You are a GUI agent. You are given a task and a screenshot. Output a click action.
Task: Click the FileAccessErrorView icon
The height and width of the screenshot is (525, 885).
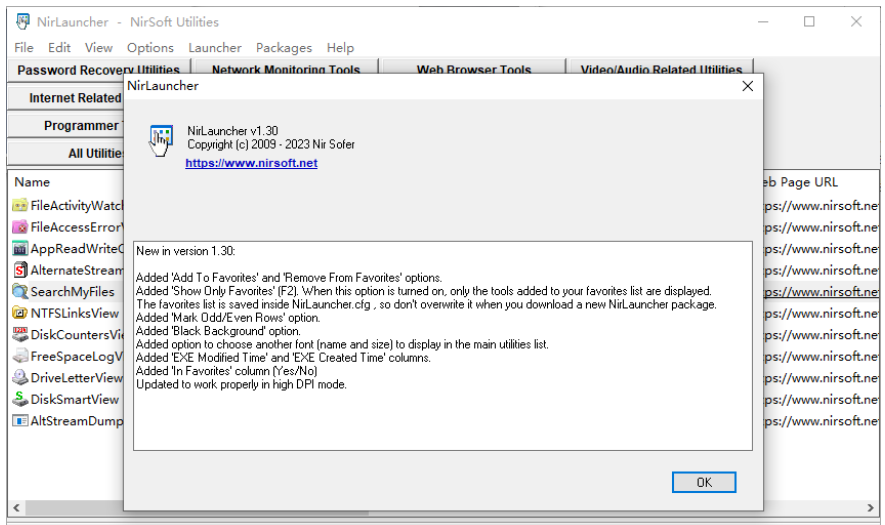click(20, 227)
